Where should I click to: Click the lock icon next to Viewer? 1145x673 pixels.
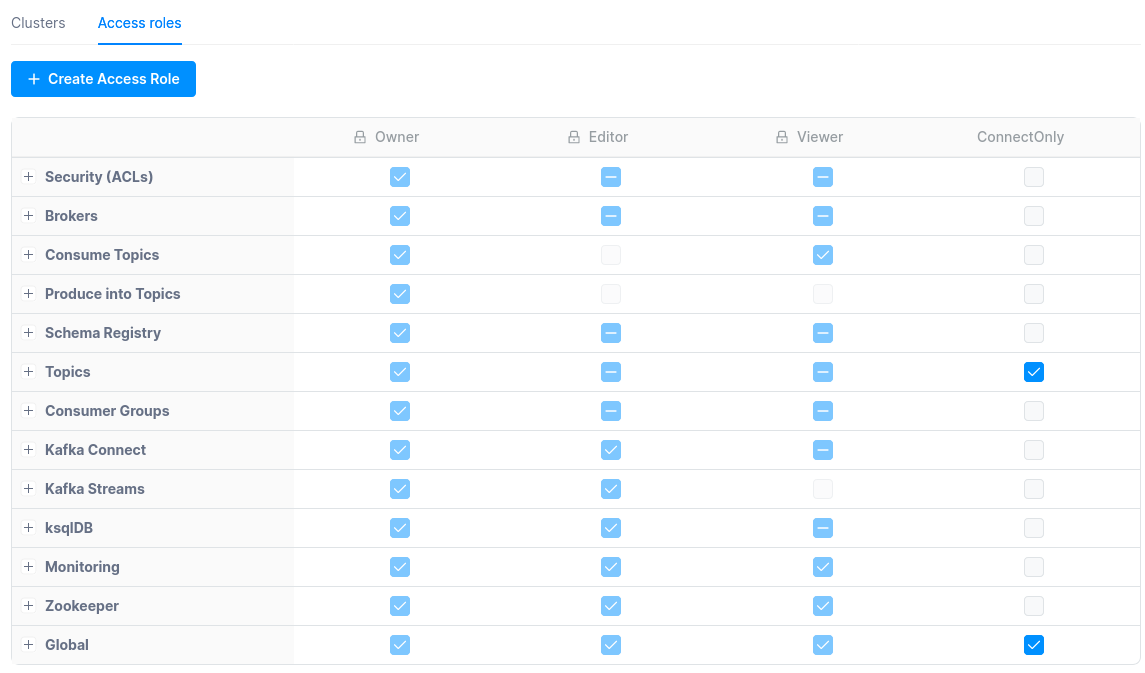(782, 137)
